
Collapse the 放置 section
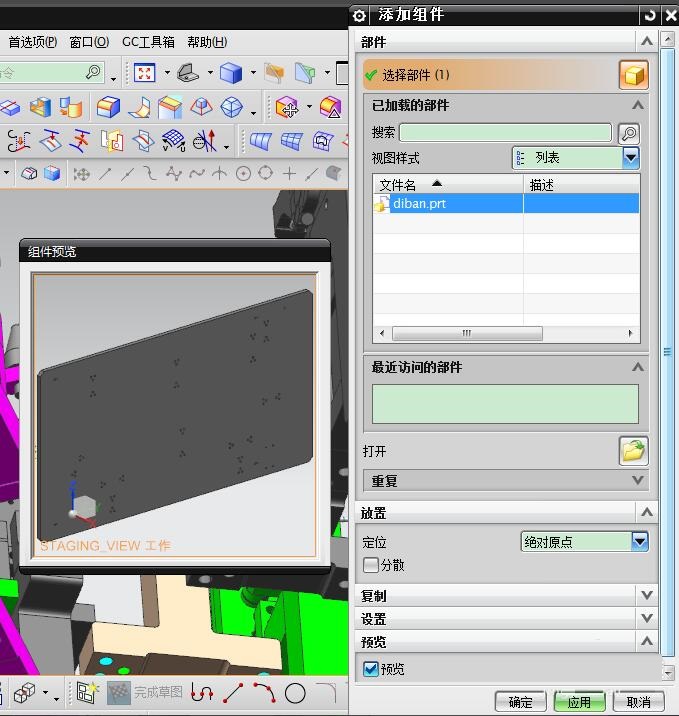pyautogui.click(x=646, y=512)
